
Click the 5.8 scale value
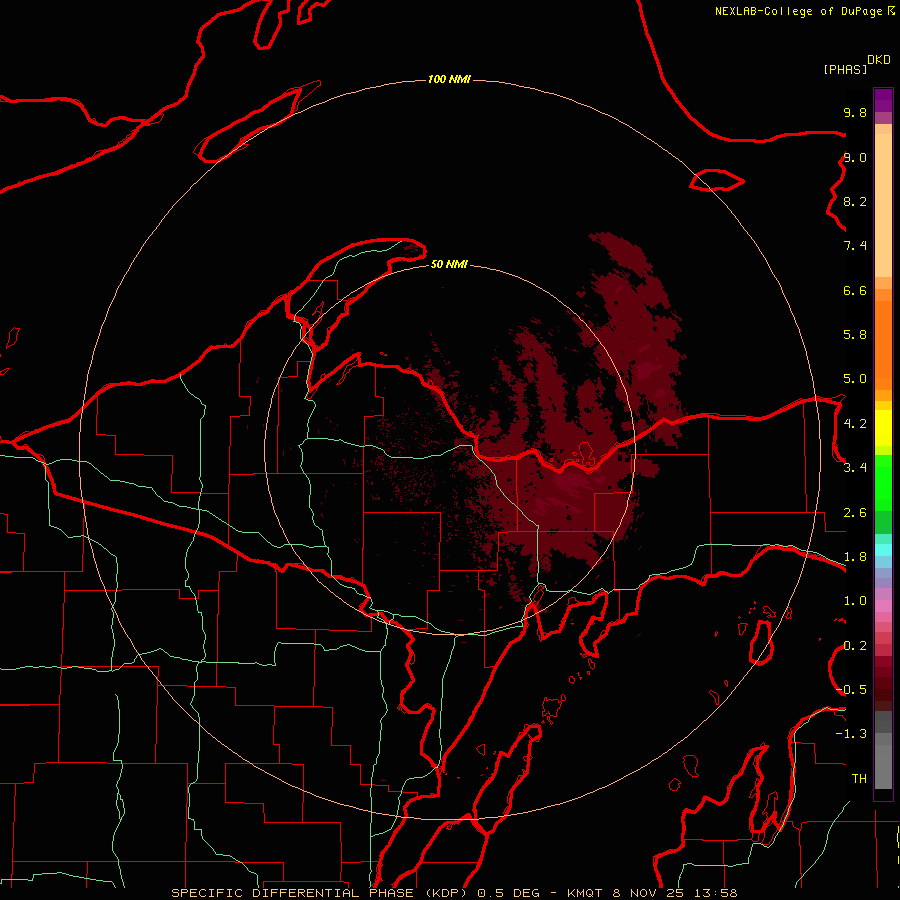coord(855,335)
